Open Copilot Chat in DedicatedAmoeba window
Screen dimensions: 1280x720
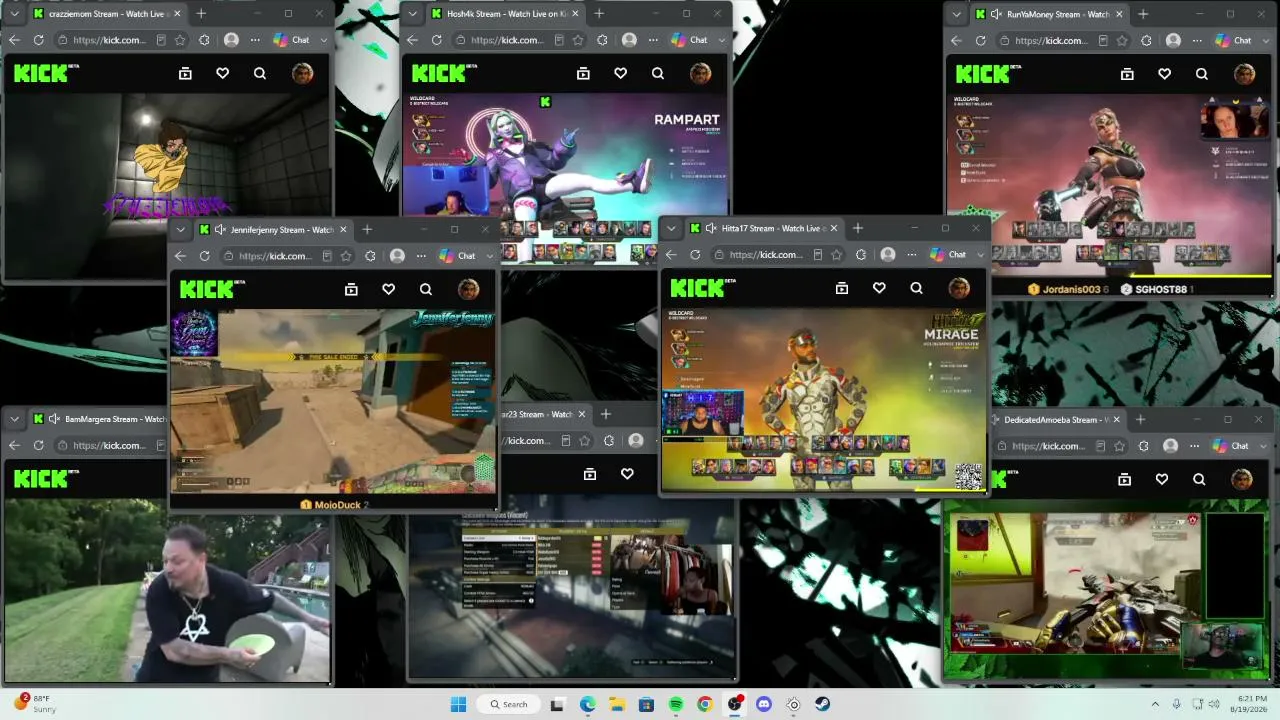pyautogui.click(x=1231, y=446)
